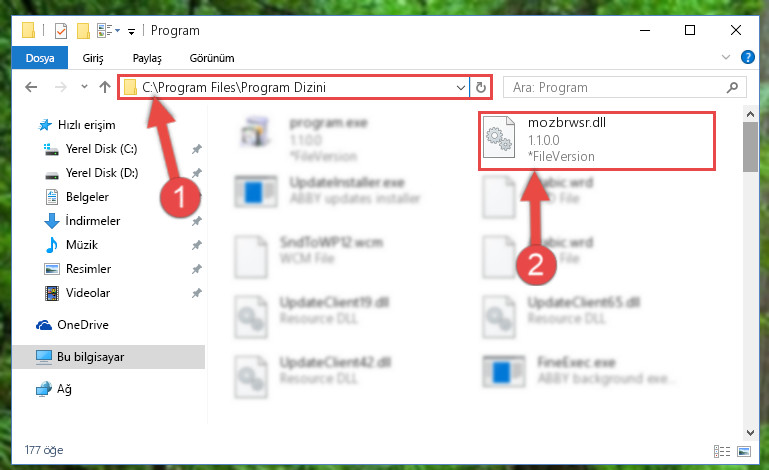
Task: Switch to the Görünüm tab
Action: coord(212,58)
